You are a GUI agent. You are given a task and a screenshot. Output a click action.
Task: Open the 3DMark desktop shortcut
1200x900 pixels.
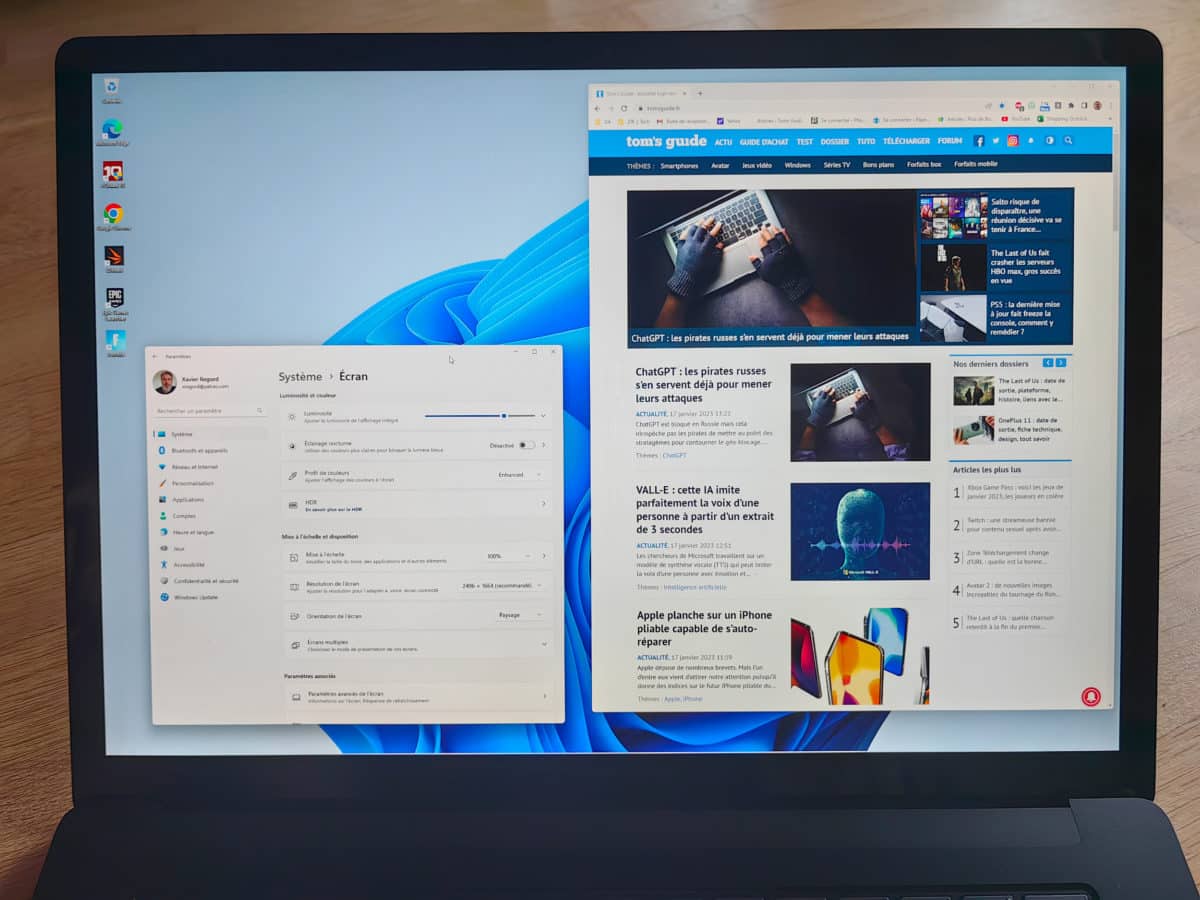(114, 258)
